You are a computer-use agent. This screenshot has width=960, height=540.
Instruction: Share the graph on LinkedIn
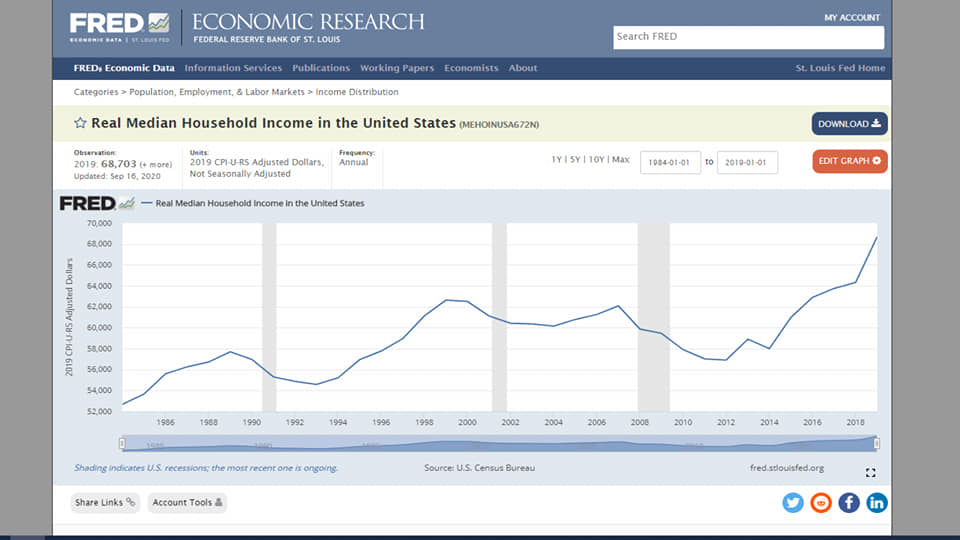(x=877, y=502)
